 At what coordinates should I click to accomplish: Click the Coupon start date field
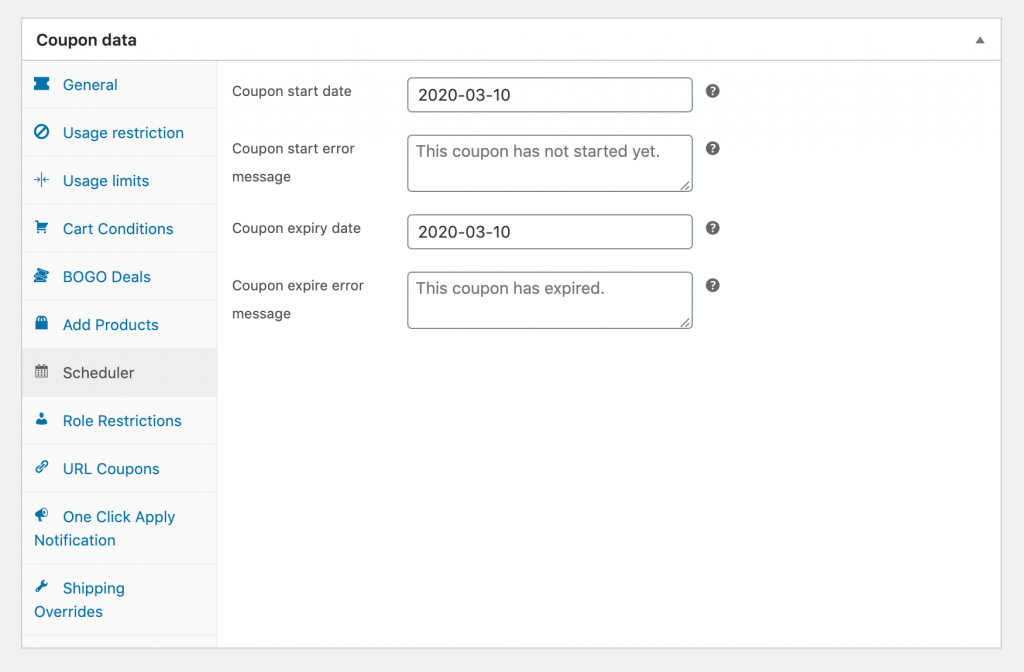tap(549, 95)
